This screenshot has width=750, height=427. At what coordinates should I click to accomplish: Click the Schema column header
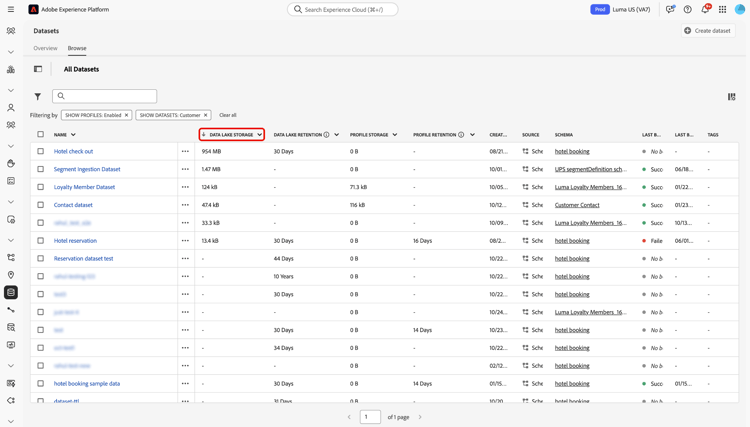pos(563,135)
